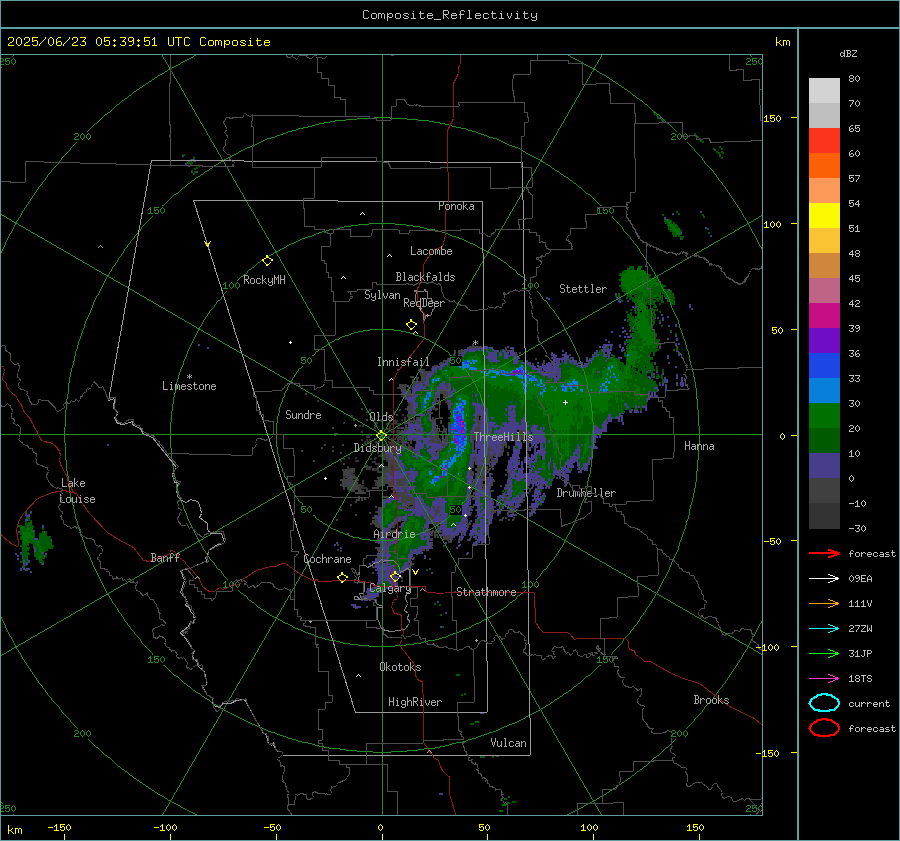
Task: Click the red forecast ellipse legend icon
Action: click(824, 728)
